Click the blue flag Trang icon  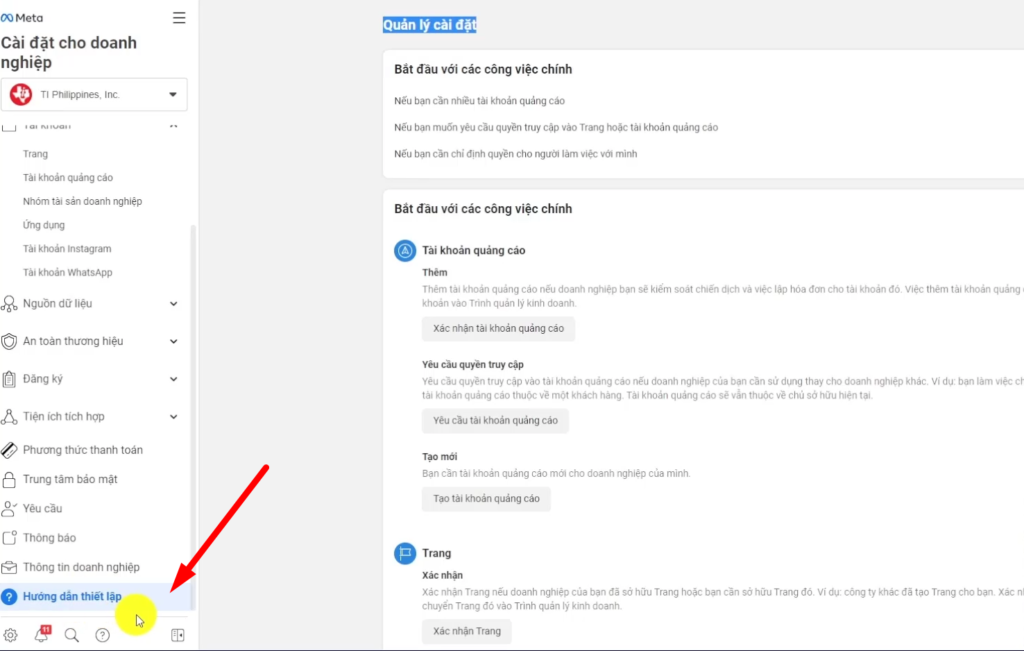pyautogui.click(x=405, y=553)
